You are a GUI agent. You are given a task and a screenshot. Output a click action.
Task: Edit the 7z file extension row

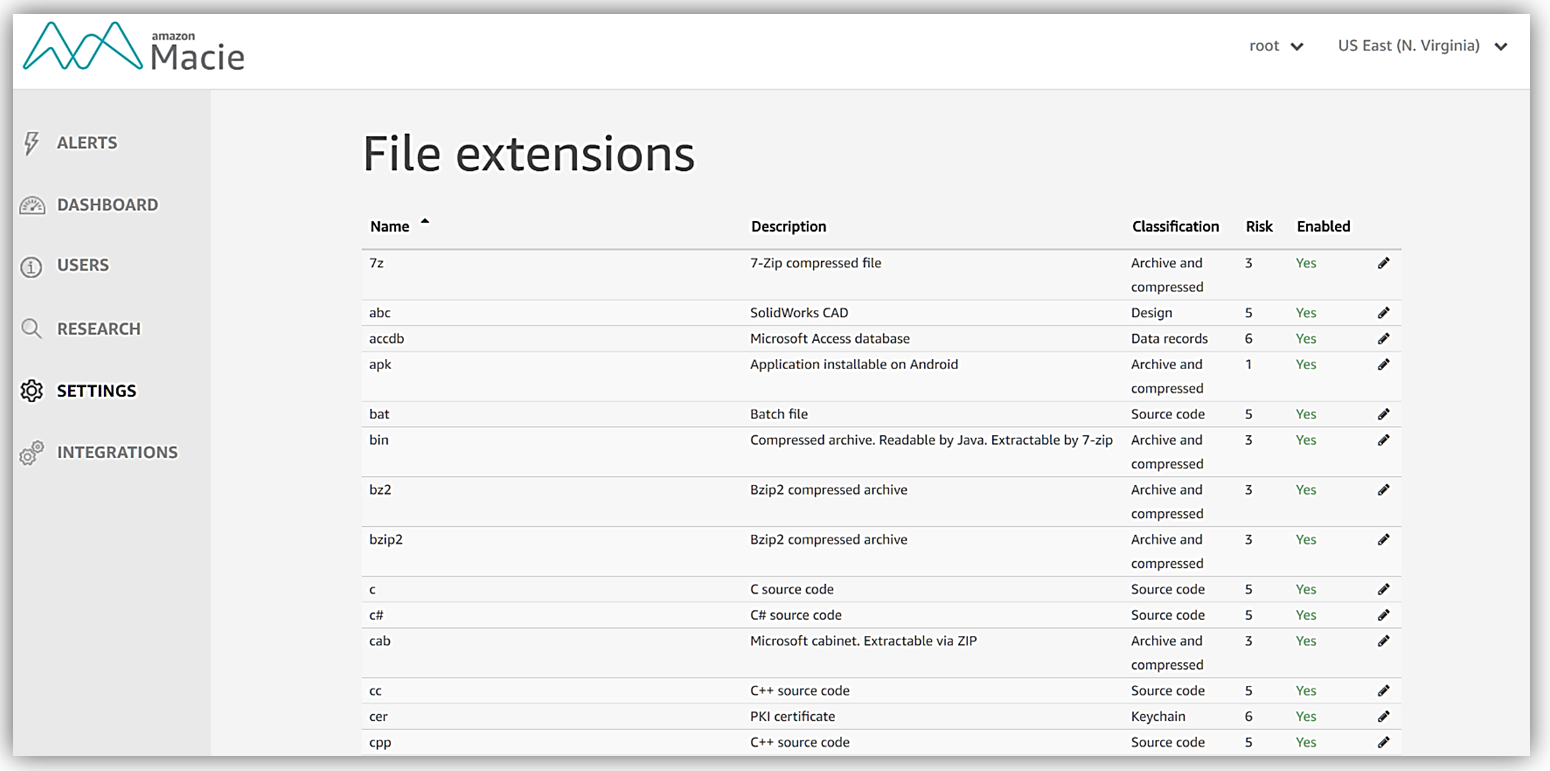tap(1383, 263)
